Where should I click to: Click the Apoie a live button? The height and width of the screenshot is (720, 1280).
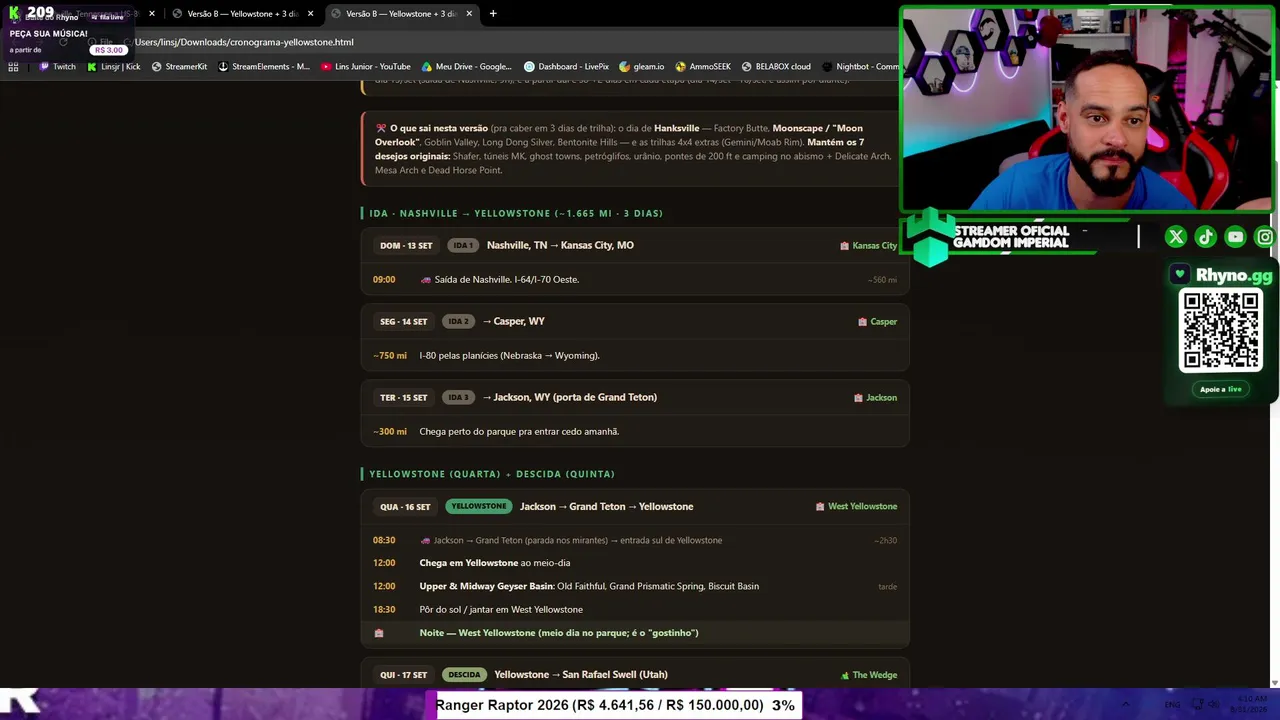(x=1221, y=389)
